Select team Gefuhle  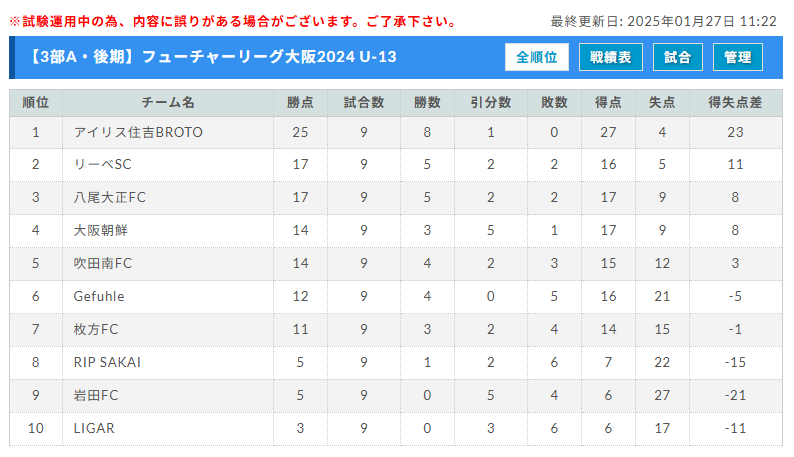coord(99,296)
